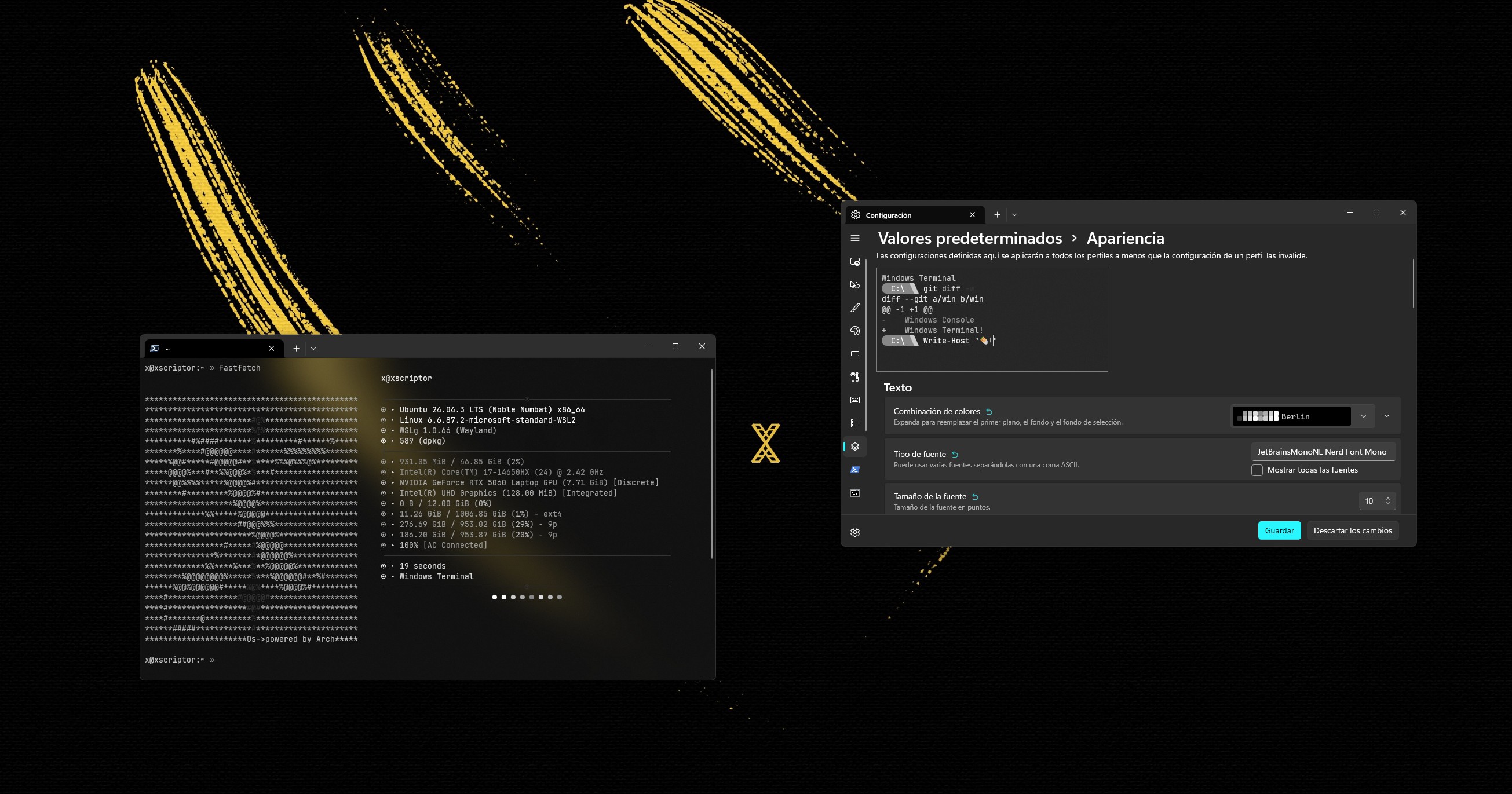The width and height of the screenshot is (1512, 794).
Task: Enable 'Mostrar todas las fuentes' checkbox
Action: click(x=1257, y=470)
